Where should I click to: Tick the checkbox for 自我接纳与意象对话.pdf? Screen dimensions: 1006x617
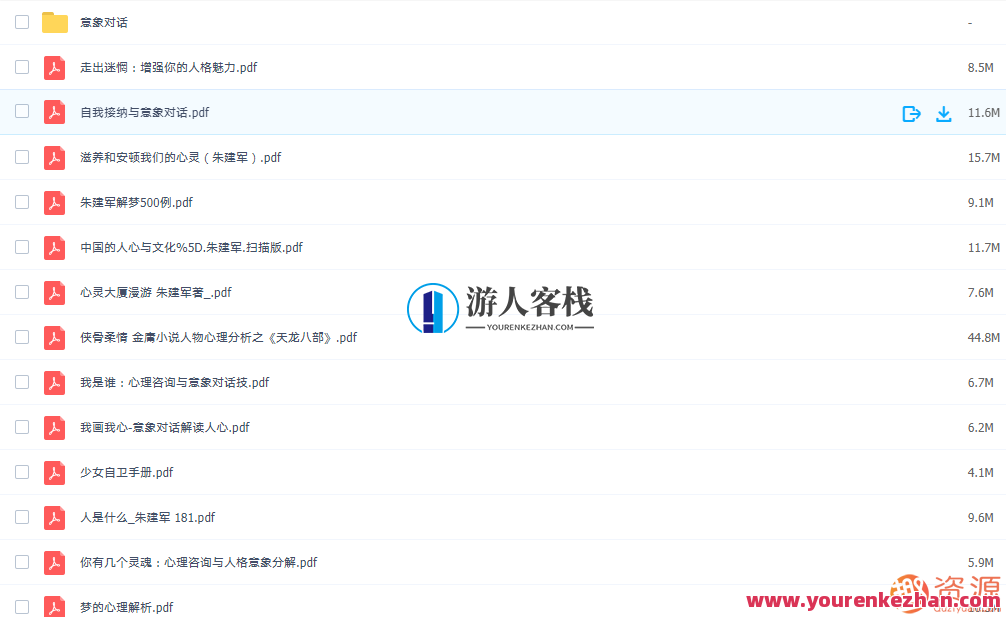click(21, 113)
